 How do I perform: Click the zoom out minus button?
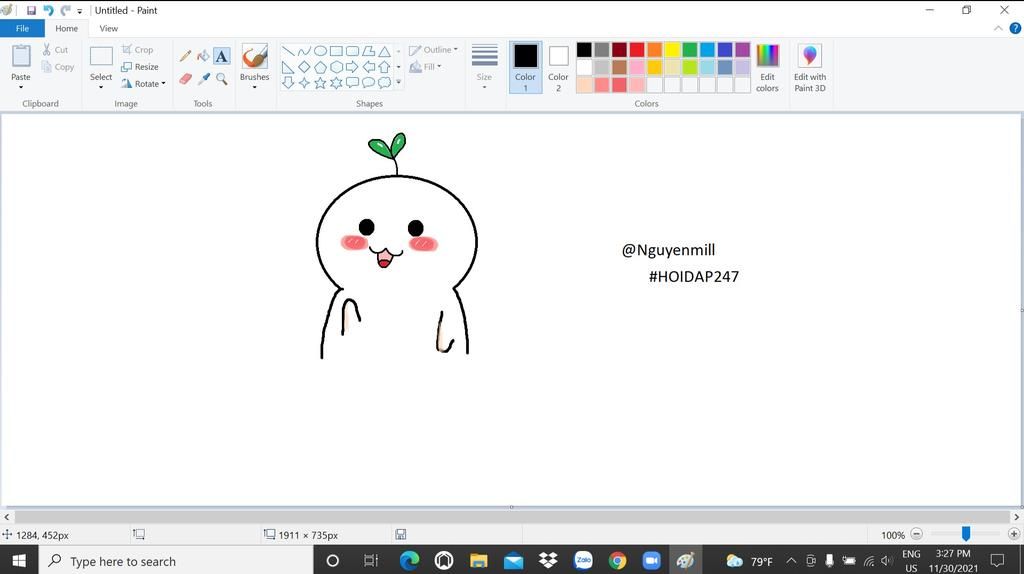click(x=916, y=534)
